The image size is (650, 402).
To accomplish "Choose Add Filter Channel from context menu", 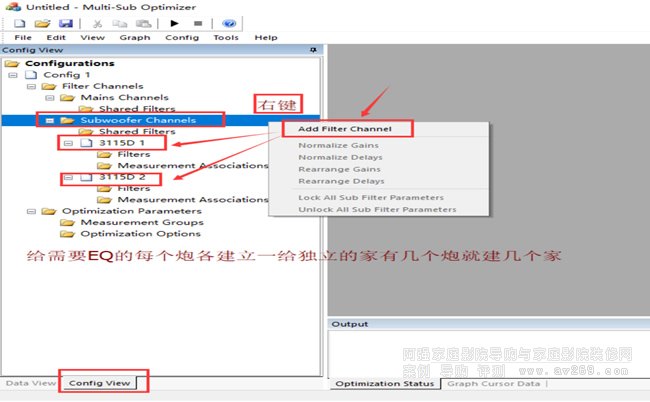I will pos(344,129).
